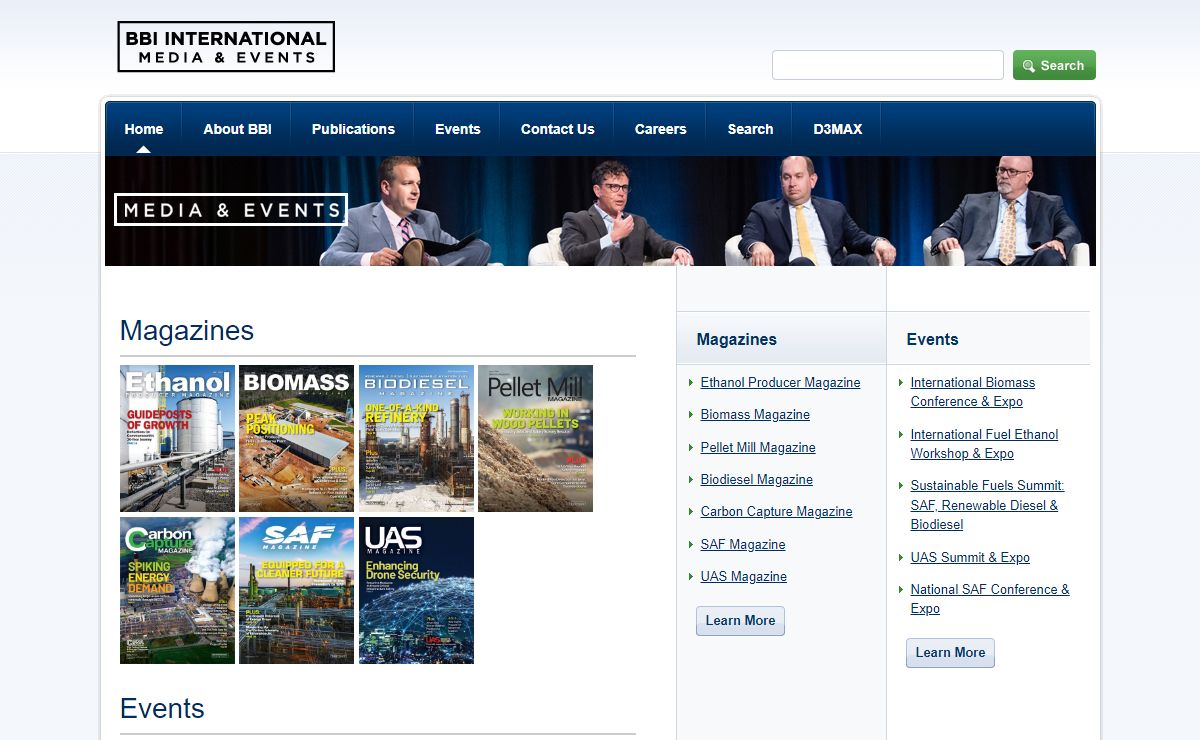Open the UAS Magazine cover thumbnail
Viewport: 1200px width, 740px height.
(416, 590)
